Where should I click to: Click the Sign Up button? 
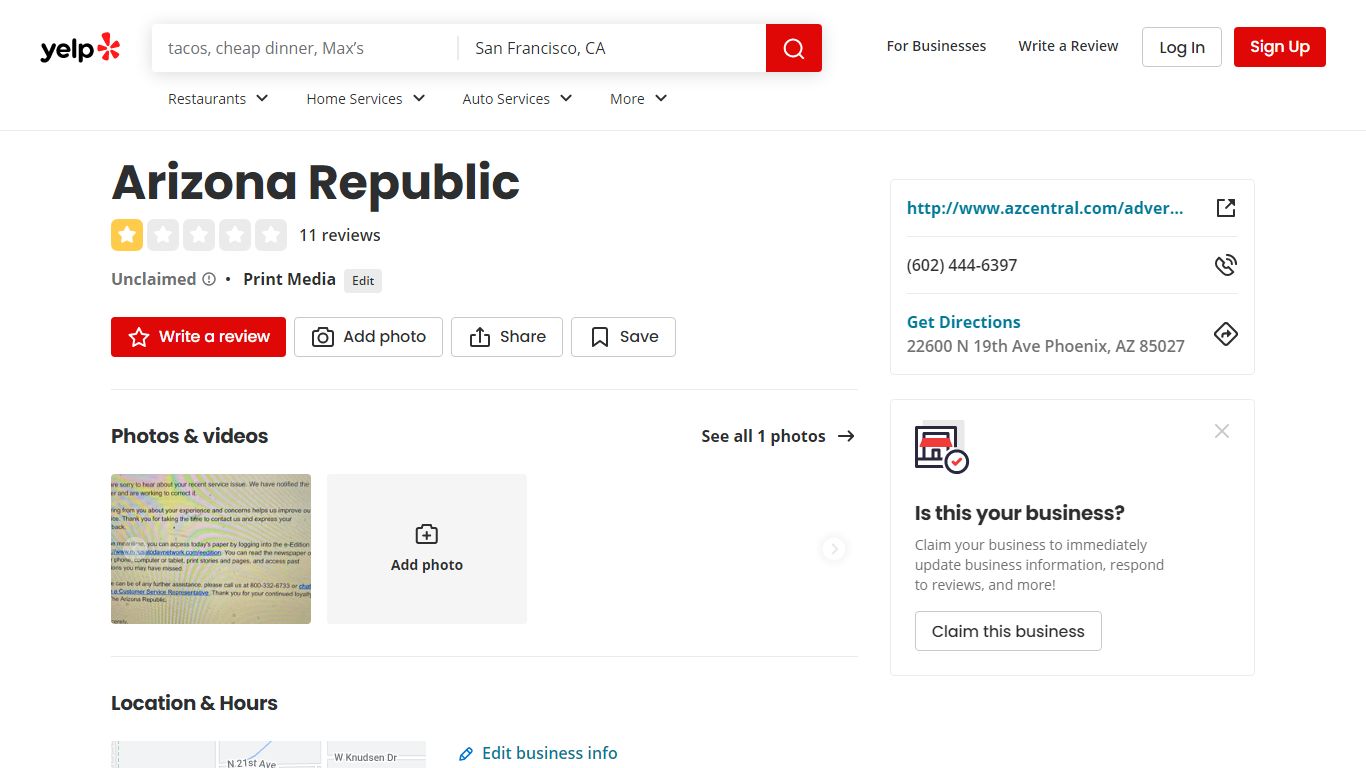coord(1280,47)
